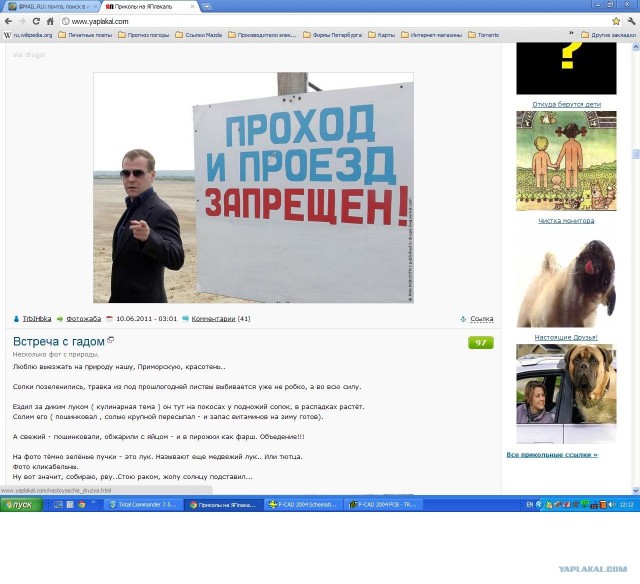Click the browser Forward arrow
Image resolution: width=640 pixels, height=584 pixels.
(22, 21)
